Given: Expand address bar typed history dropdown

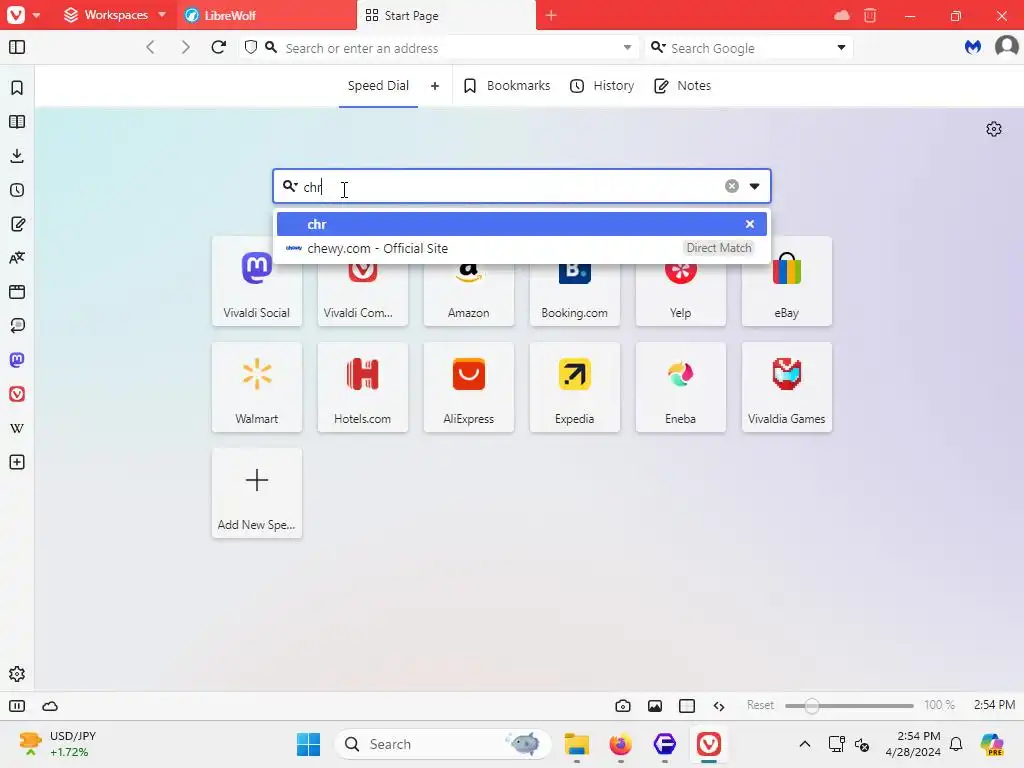Looking at the screenshot, I should coord(627,47).
